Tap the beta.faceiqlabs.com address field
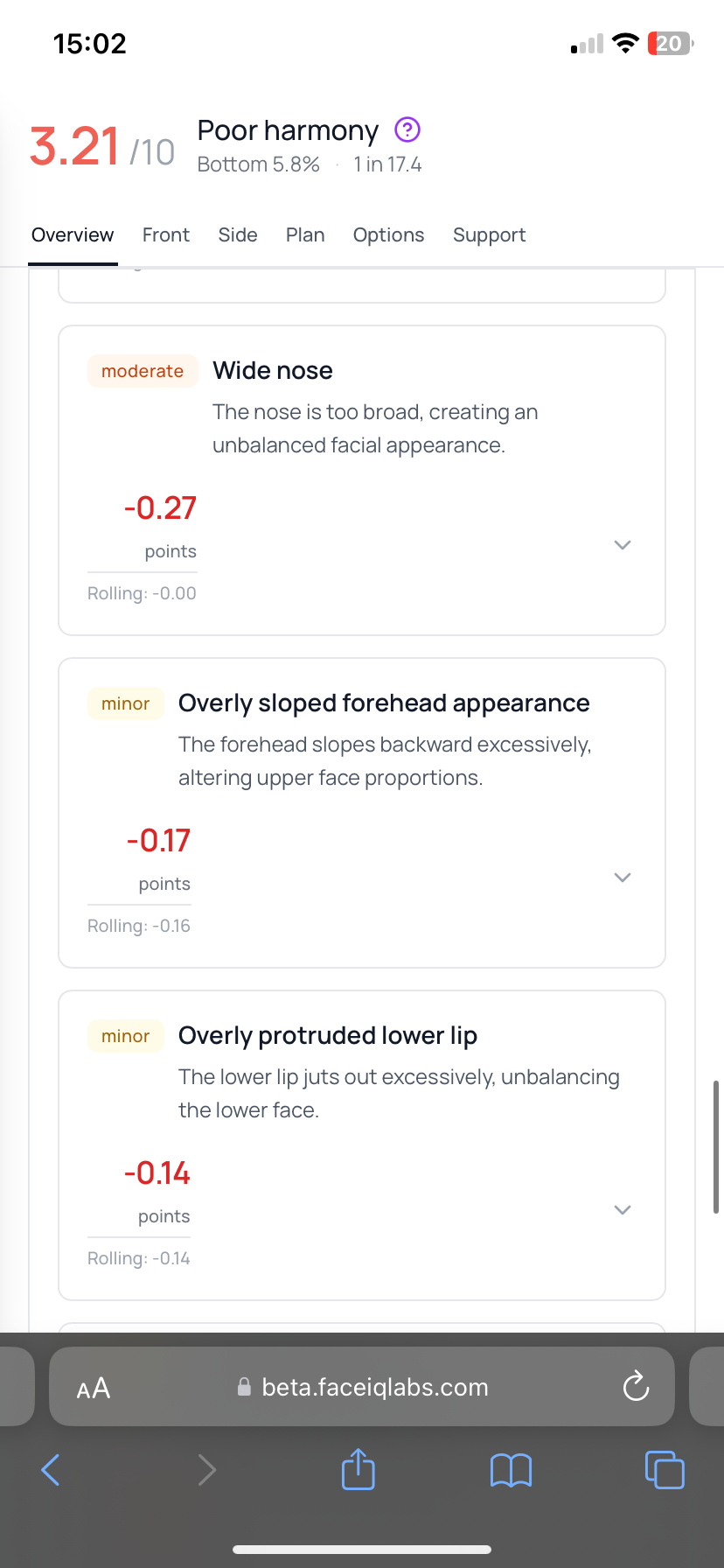The width and height of the screenshot is (724, 1568). pos(374,1388)
